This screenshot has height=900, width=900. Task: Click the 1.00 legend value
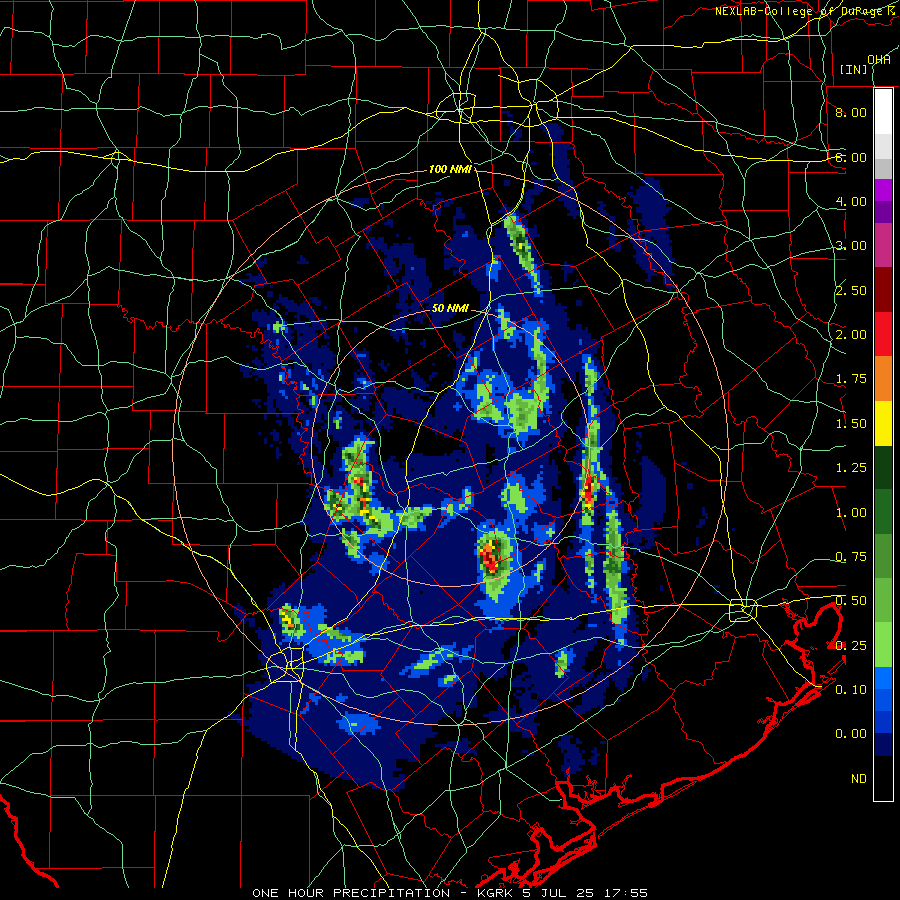point(851,513)
